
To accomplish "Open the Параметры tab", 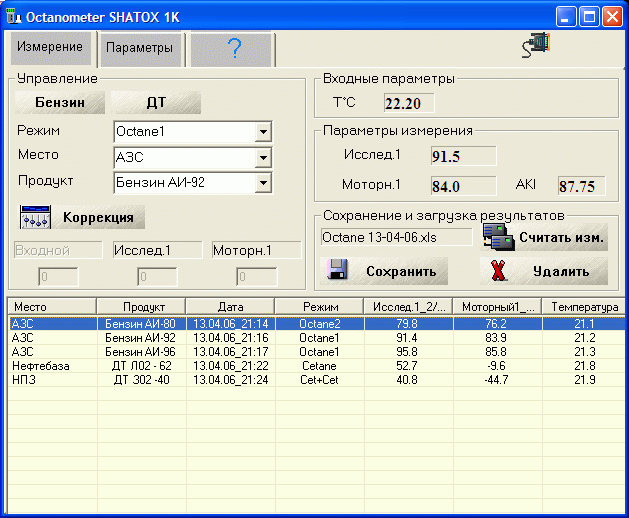I will click(140, 49).
